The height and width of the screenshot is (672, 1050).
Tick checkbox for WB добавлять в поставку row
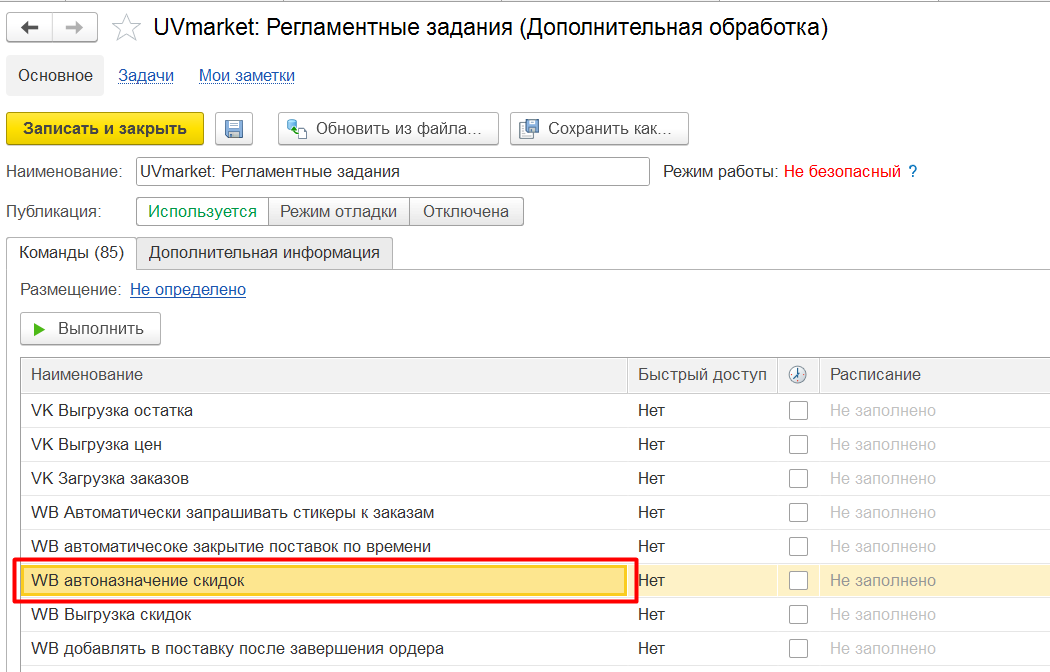[x=798, y=649]
